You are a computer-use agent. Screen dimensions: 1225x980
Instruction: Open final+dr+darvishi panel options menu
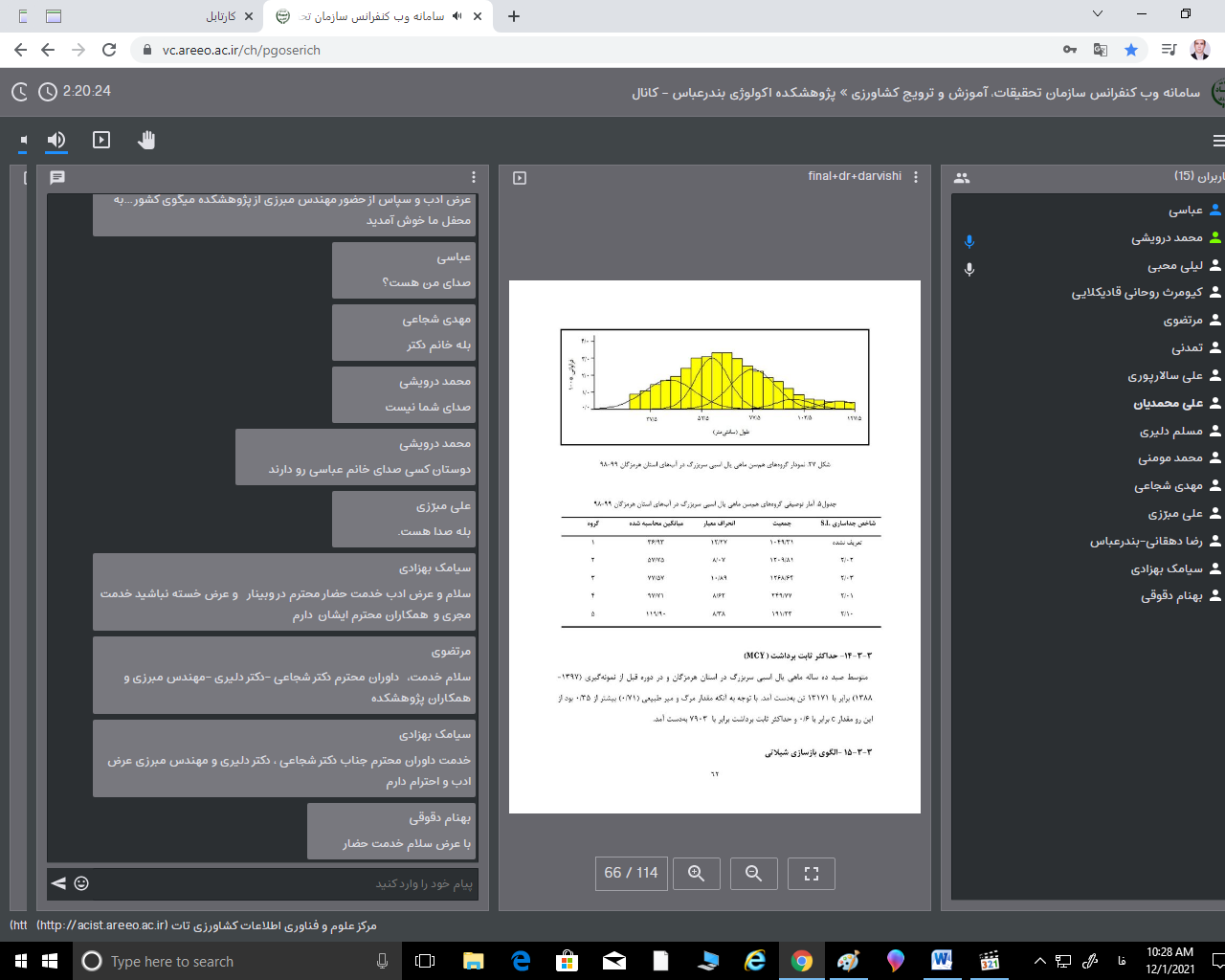pyautogui.click(x=916, y=177)
